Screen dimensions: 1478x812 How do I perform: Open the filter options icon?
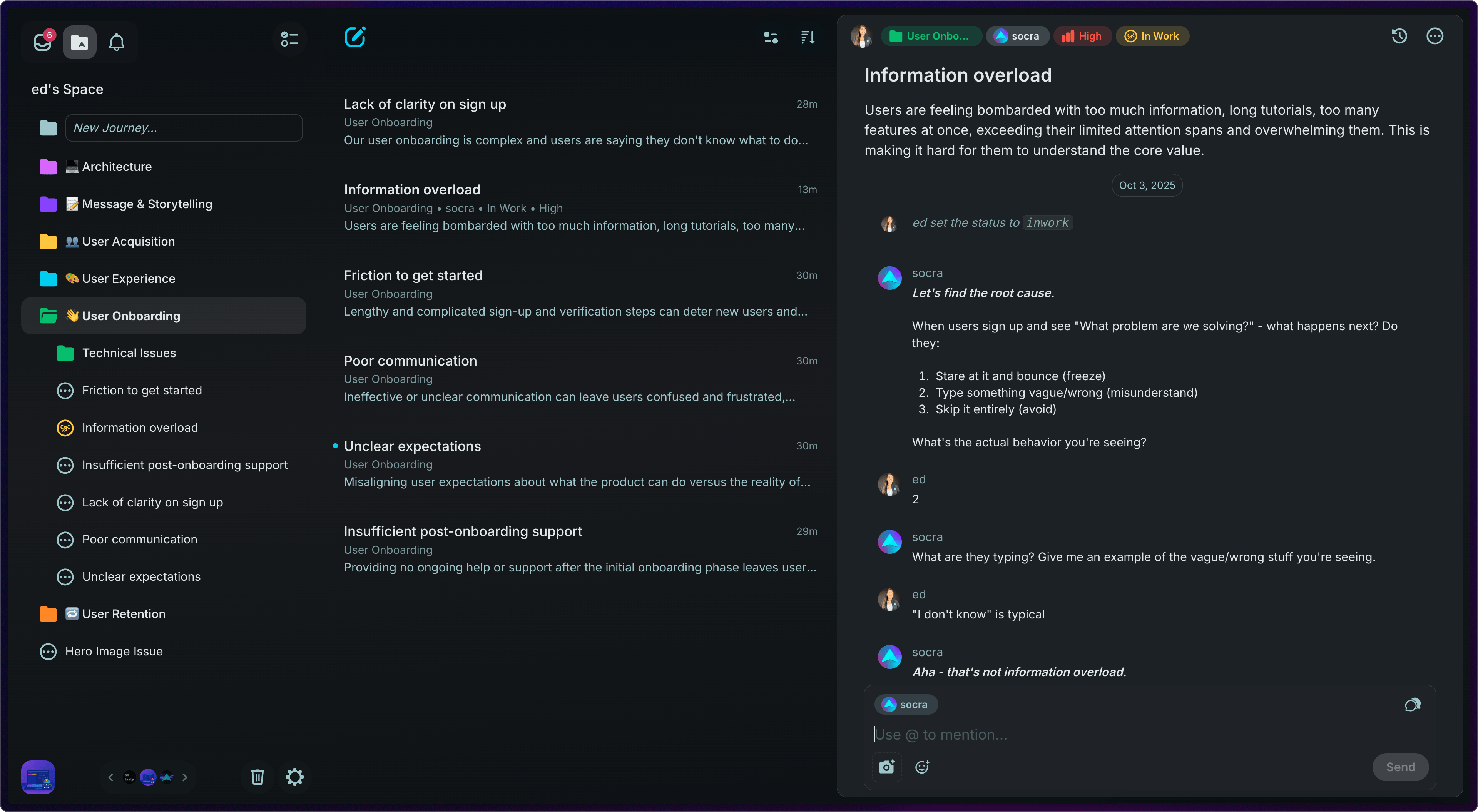[771, 37]
